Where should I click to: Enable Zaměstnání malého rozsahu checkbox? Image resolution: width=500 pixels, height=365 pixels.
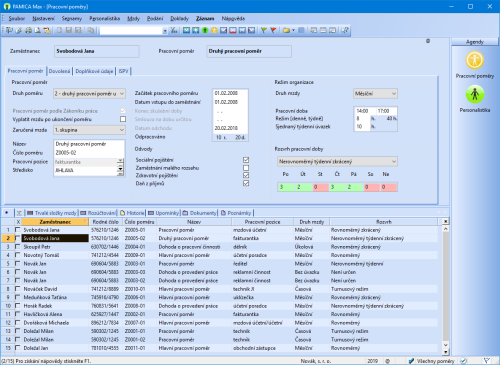pyautogui.click(x=246, y=168)
